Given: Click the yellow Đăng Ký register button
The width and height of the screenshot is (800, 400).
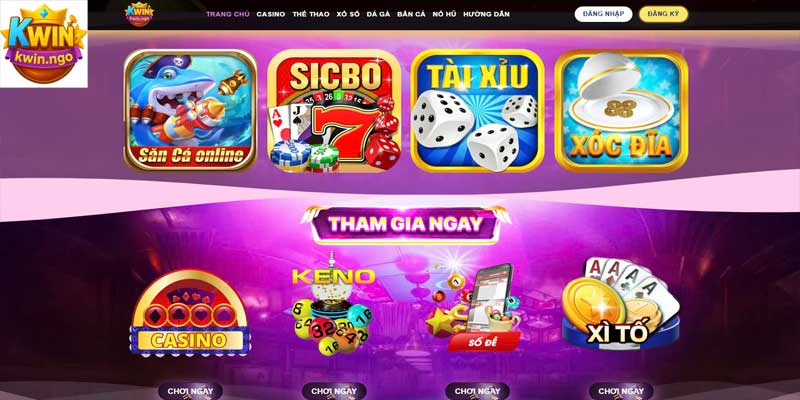Looking at the screenshot, I should (663, 14).
